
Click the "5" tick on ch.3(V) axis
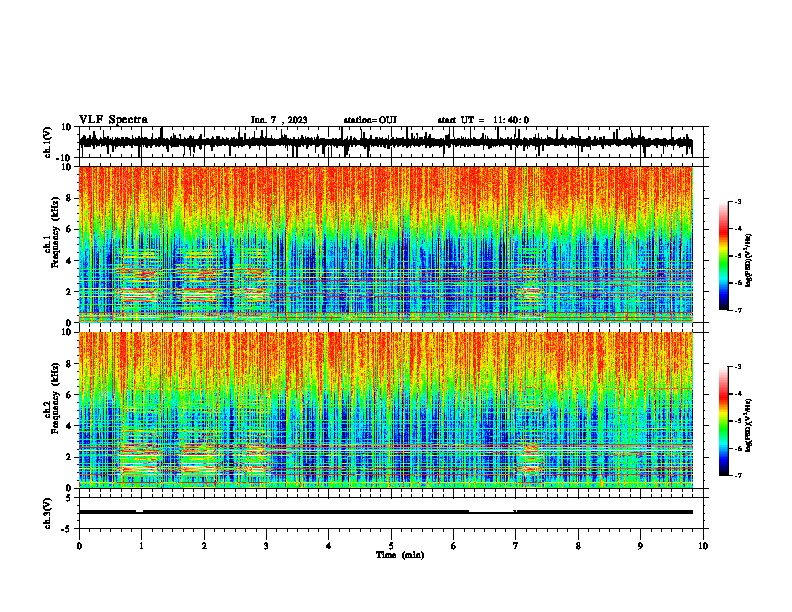[x=70, y=498]
